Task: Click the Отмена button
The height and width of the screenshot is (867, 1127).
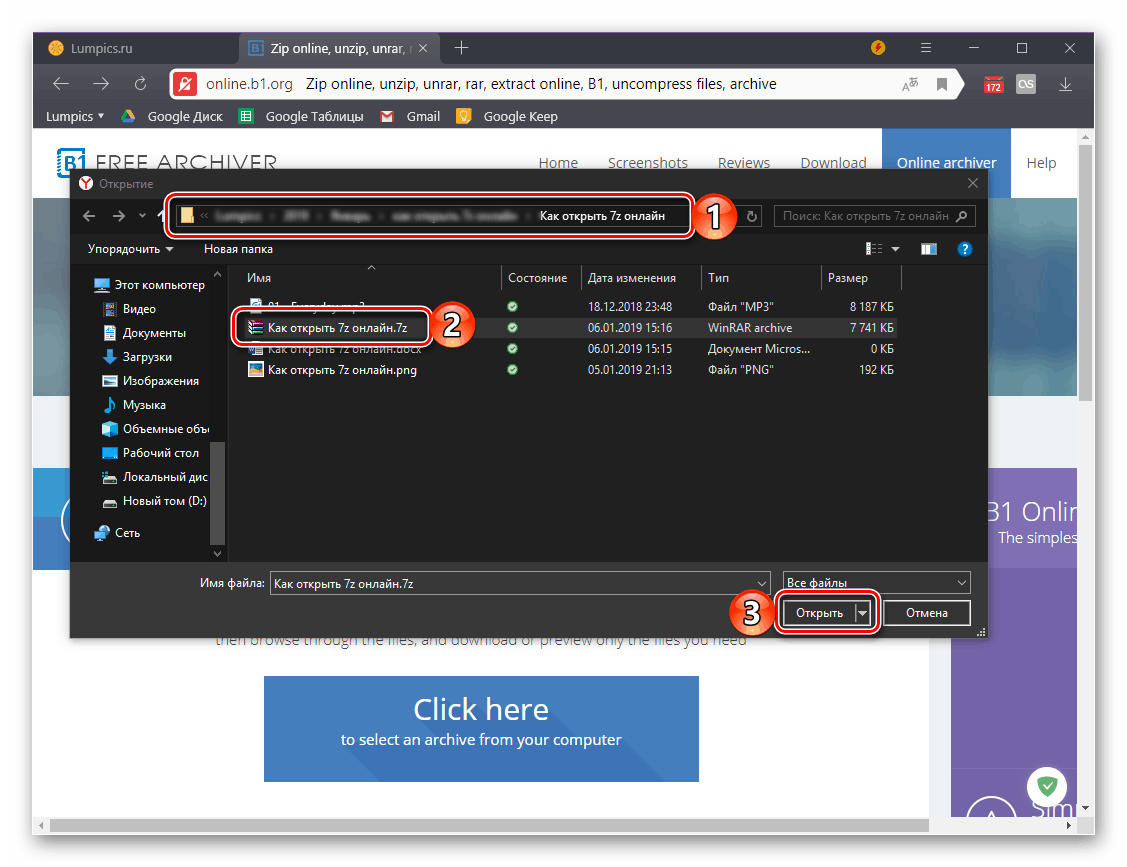Action: [x=926, y=613]
